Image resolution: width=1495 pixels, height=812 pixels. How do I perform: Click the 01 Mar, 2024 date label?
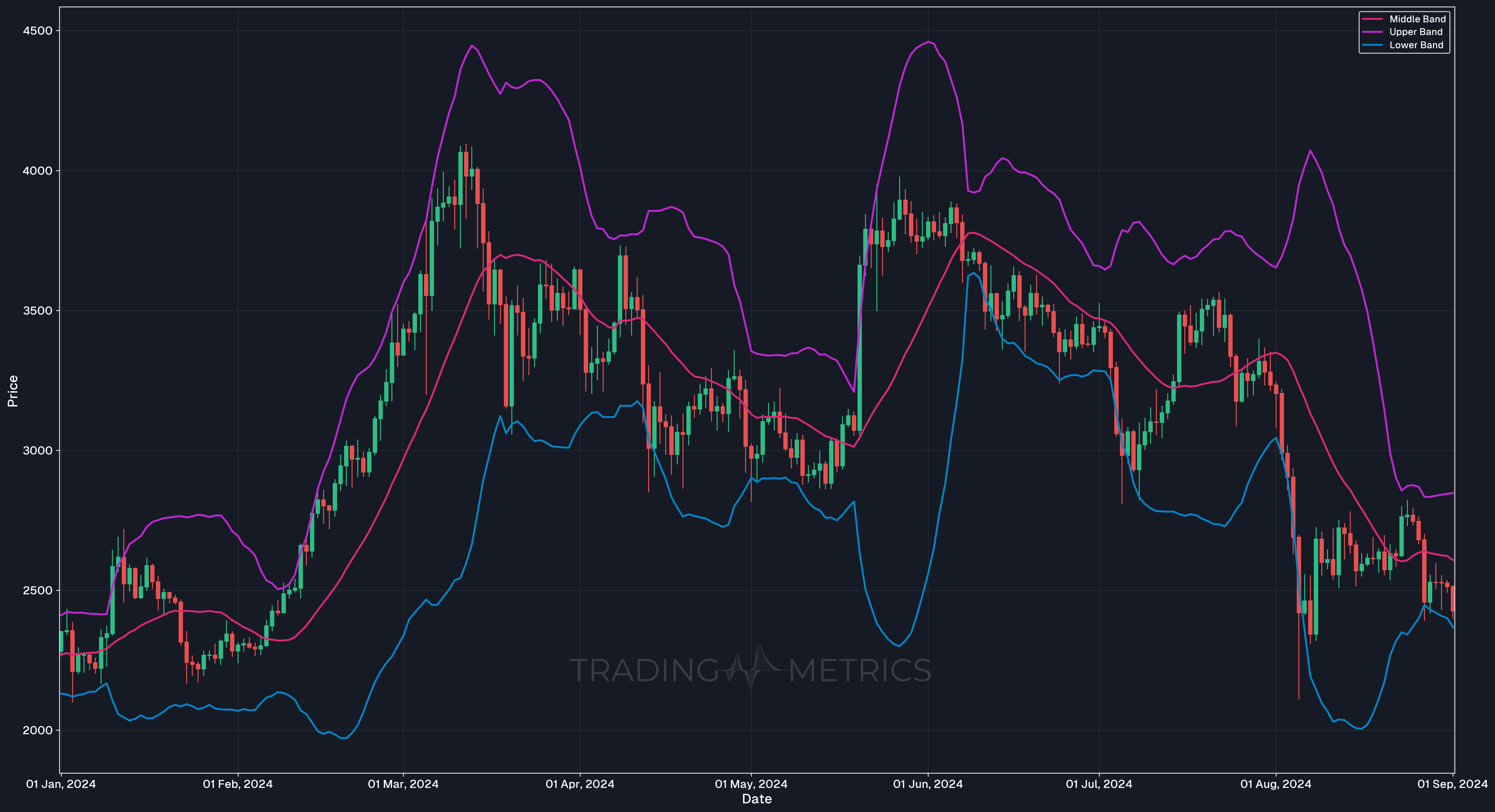click(403, 784)
